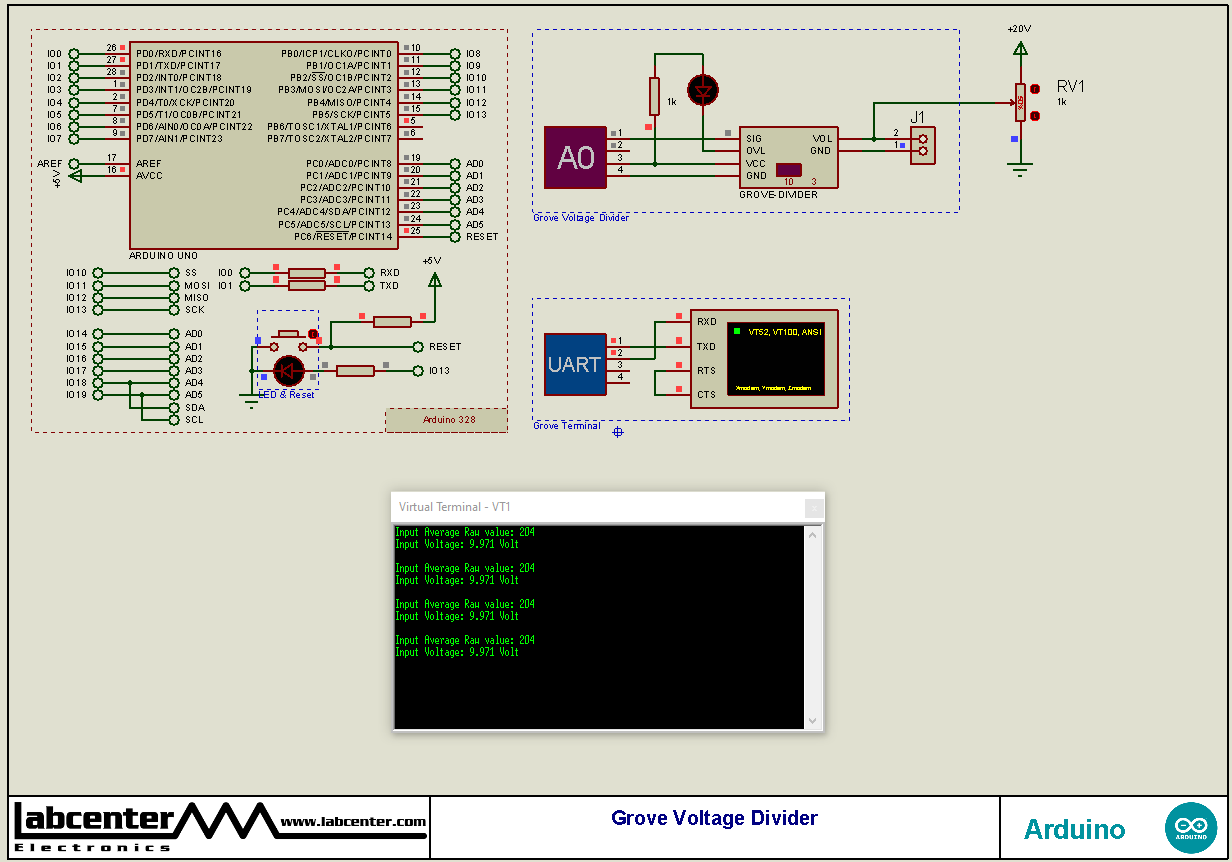
Task: Select the red LED in the Grove Voltage Divider circuit
Action: [x=702, y=90]
